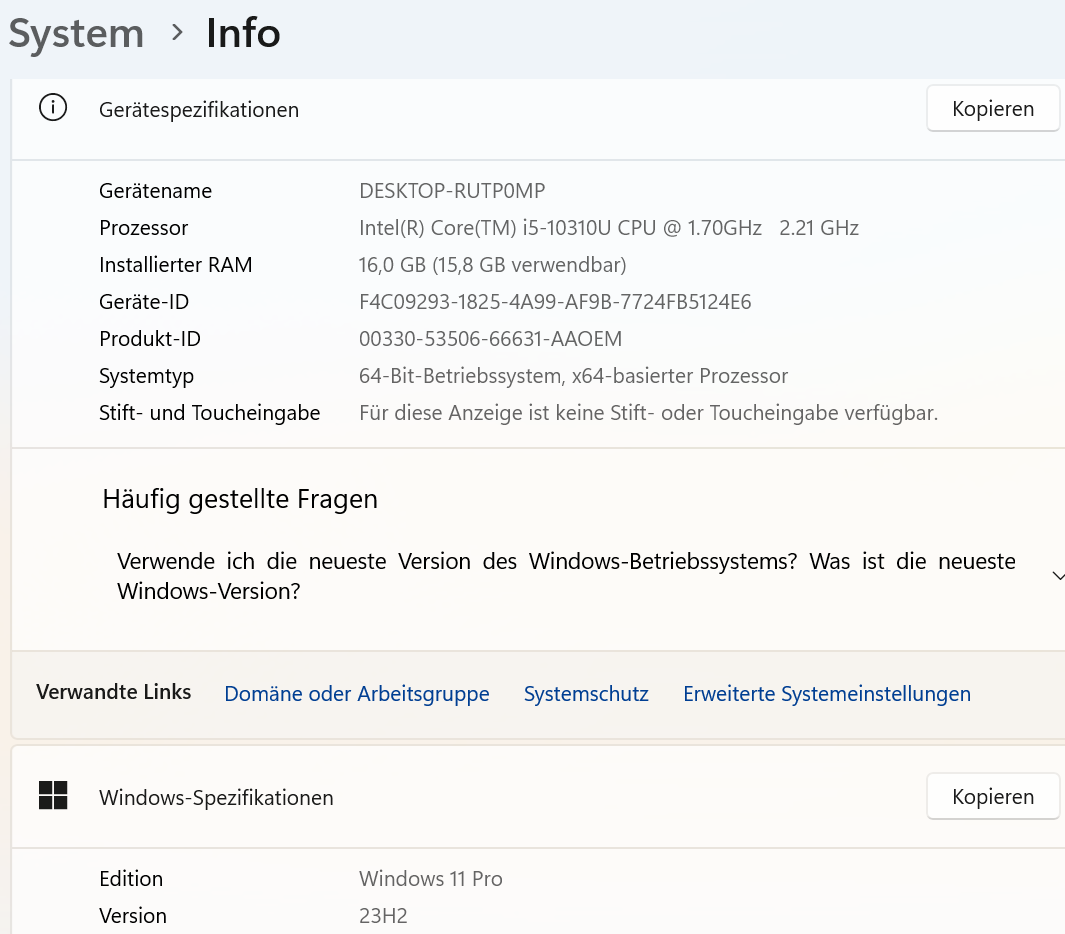This screenshot has height=934, width=1065.
Task: Click the Gerätename label
Action: click(x=156, y=191)
